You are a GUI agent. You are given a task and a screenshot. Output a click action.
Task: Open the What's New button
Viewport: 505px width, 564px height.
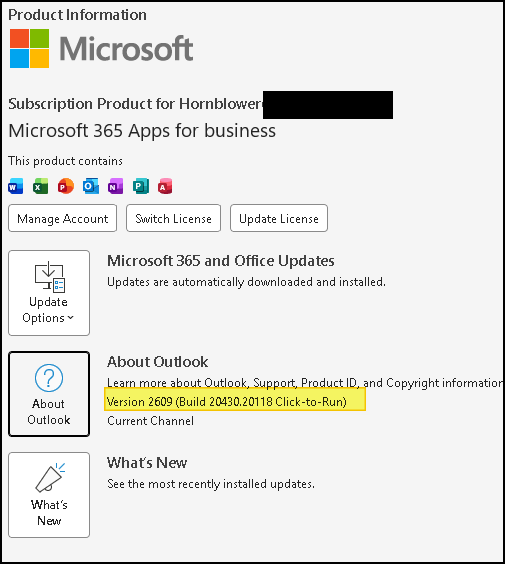pyautogui.click(x=49, y=495)
